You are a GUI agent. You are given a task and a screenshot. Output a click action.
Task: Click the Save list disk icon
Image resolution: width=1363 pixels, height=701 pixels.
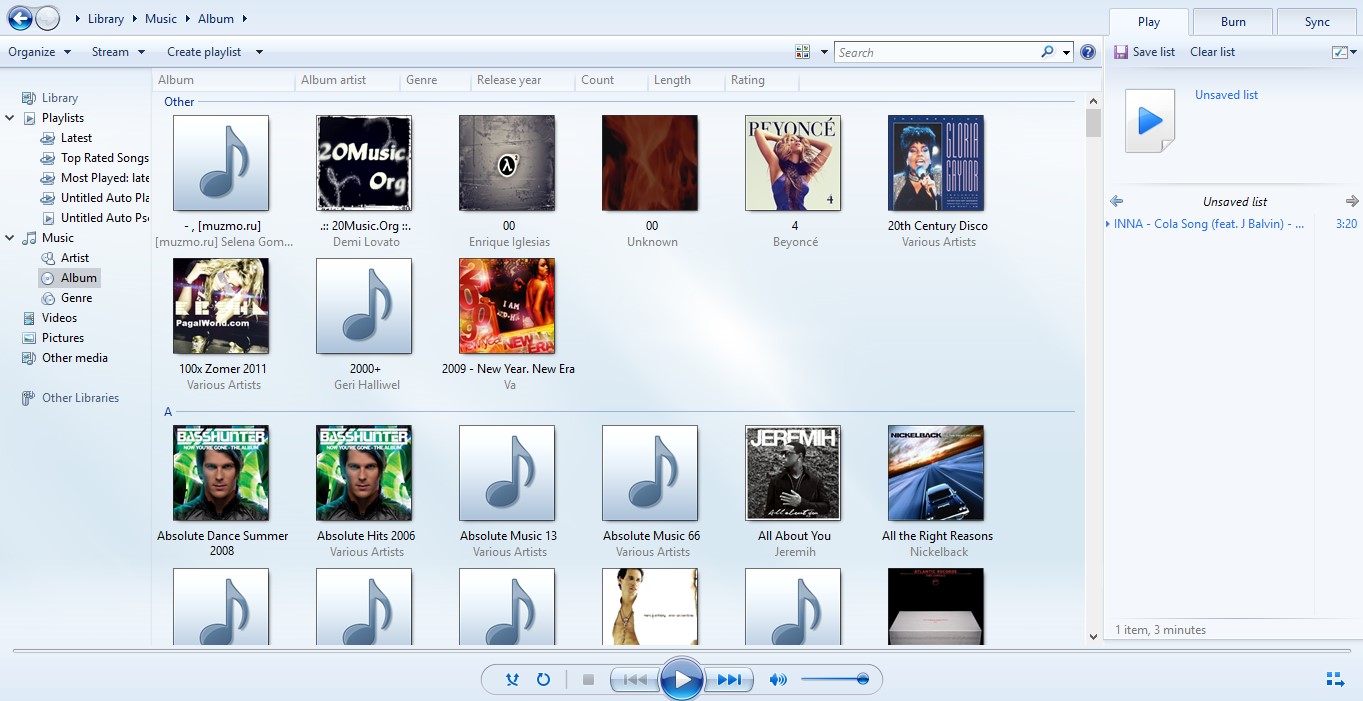coord(1121,52)
